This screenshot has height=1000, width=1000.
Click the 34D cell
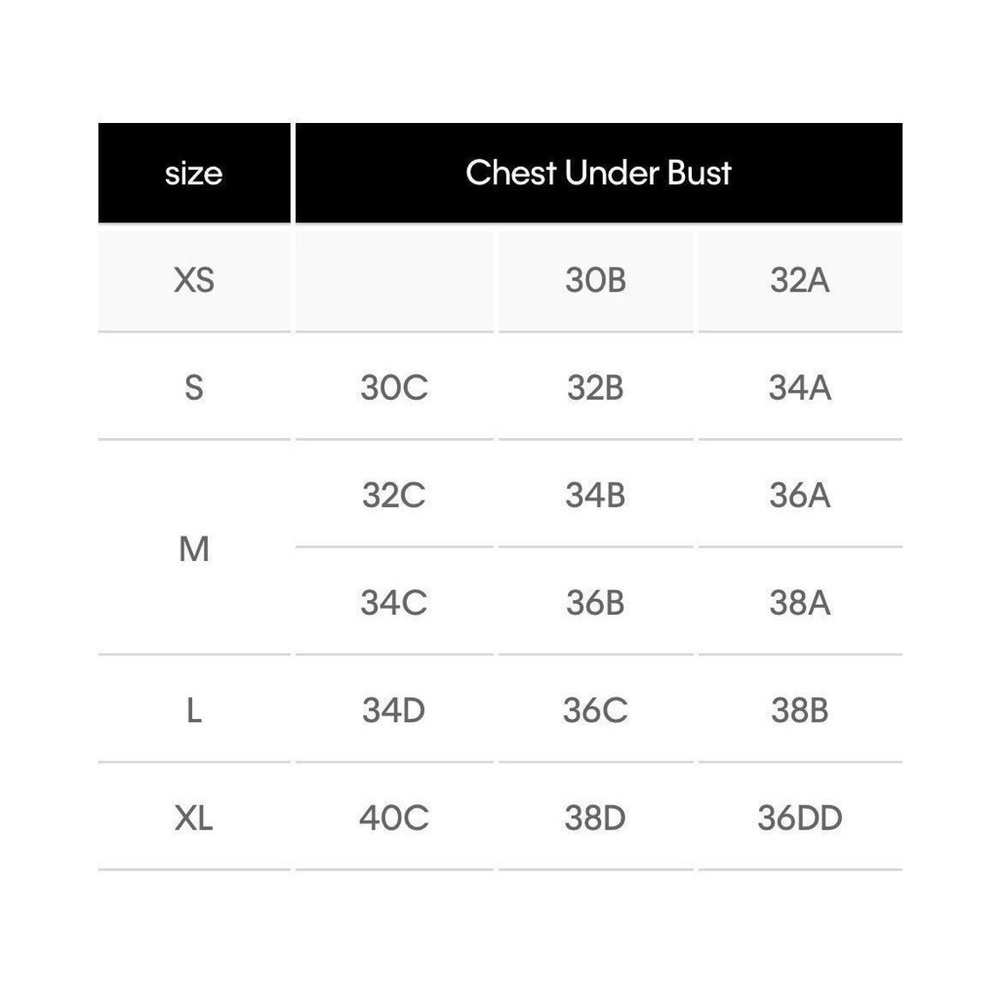click(x=394, y=711)
